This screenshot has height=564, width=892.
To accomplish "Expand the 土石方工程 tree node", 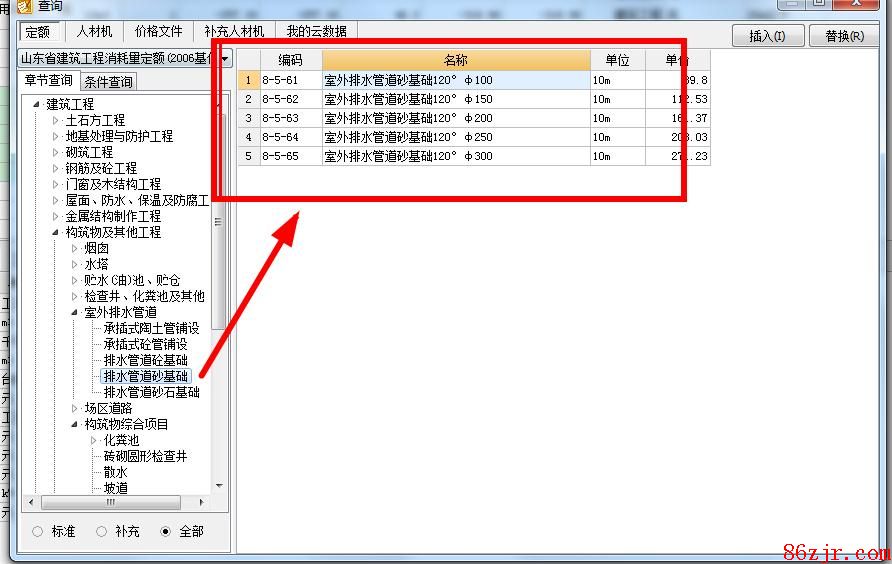I will pyautogui.click(x=56, y=120).
